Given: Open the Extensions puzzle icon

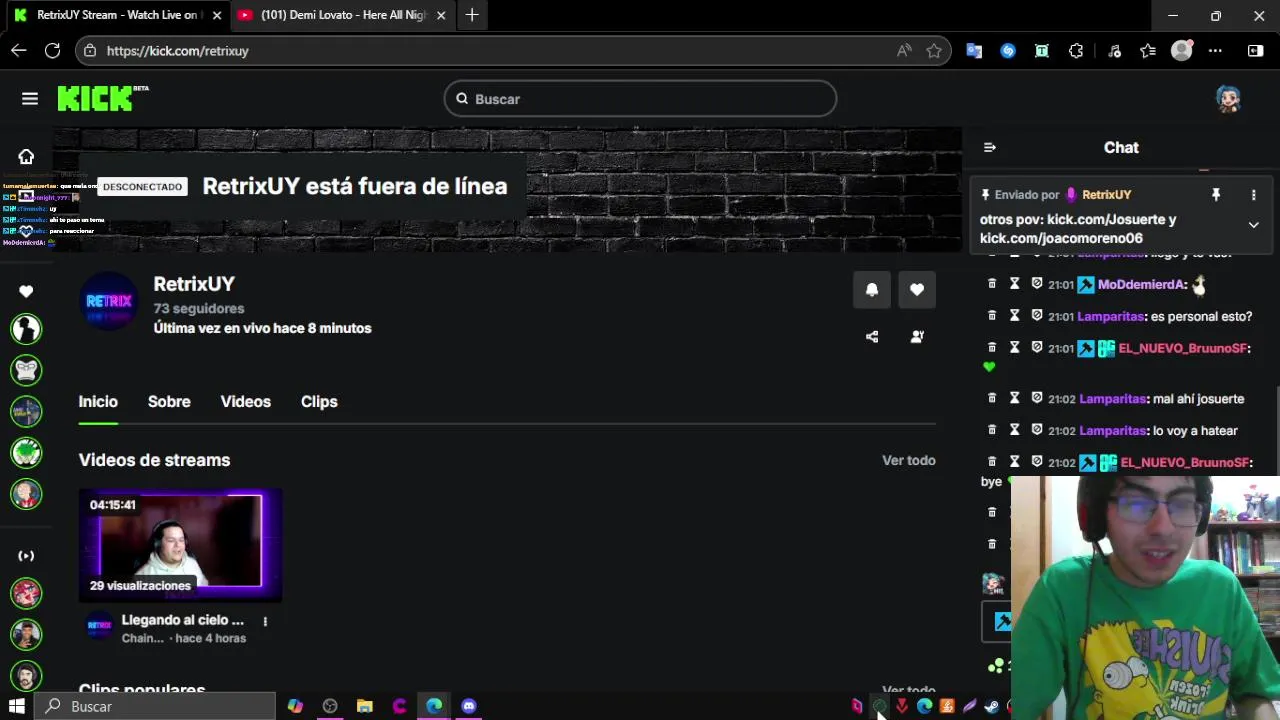Looking at the screenshot, I should point(1076,50).
